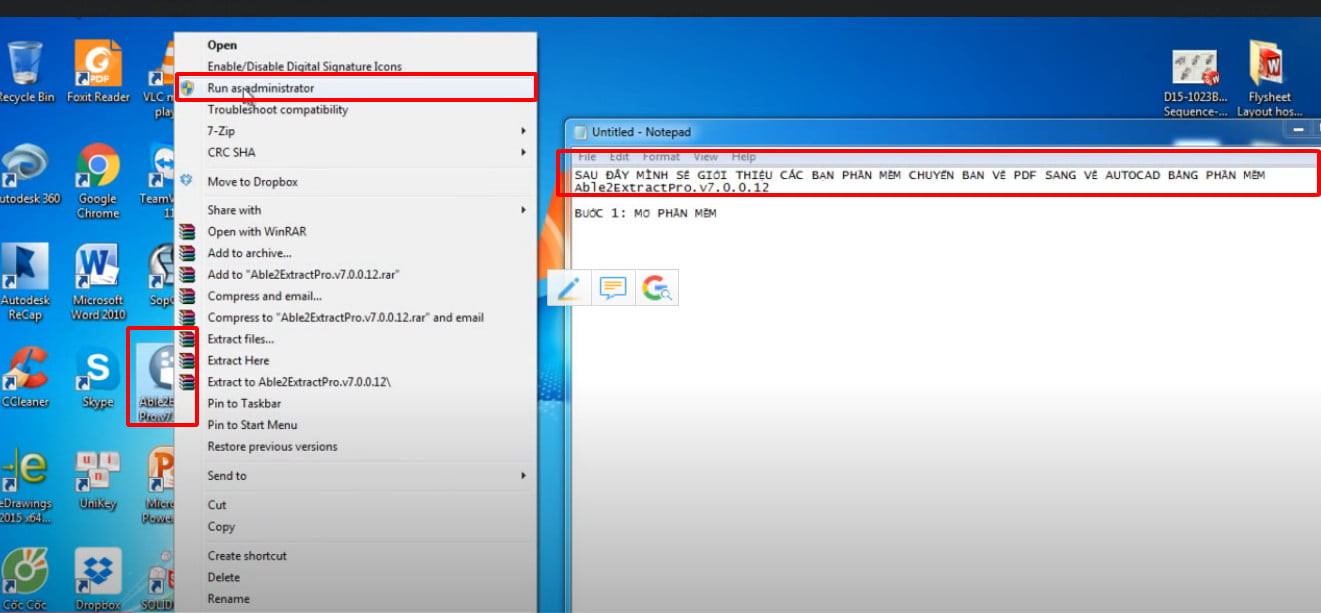Open Microsoft Word 2010 shortcut
This screenshot has height=613, width=1321.
pos(98,272)
